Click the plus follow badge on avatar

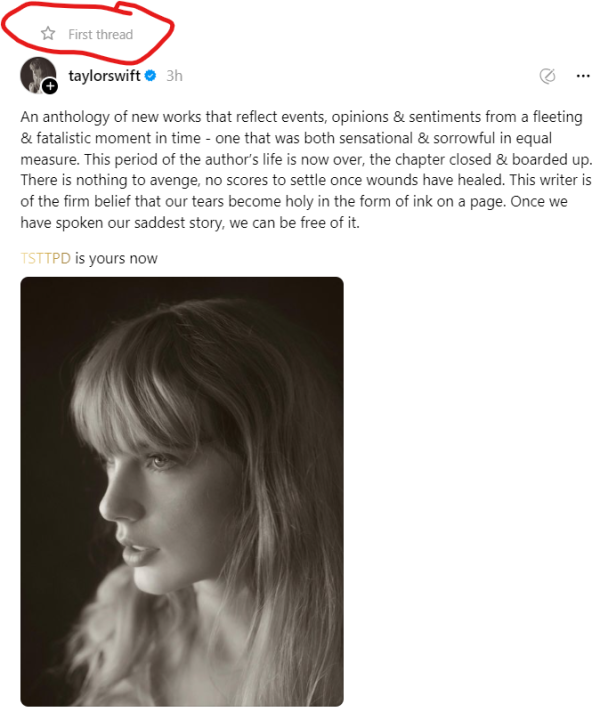pos(50,87)
